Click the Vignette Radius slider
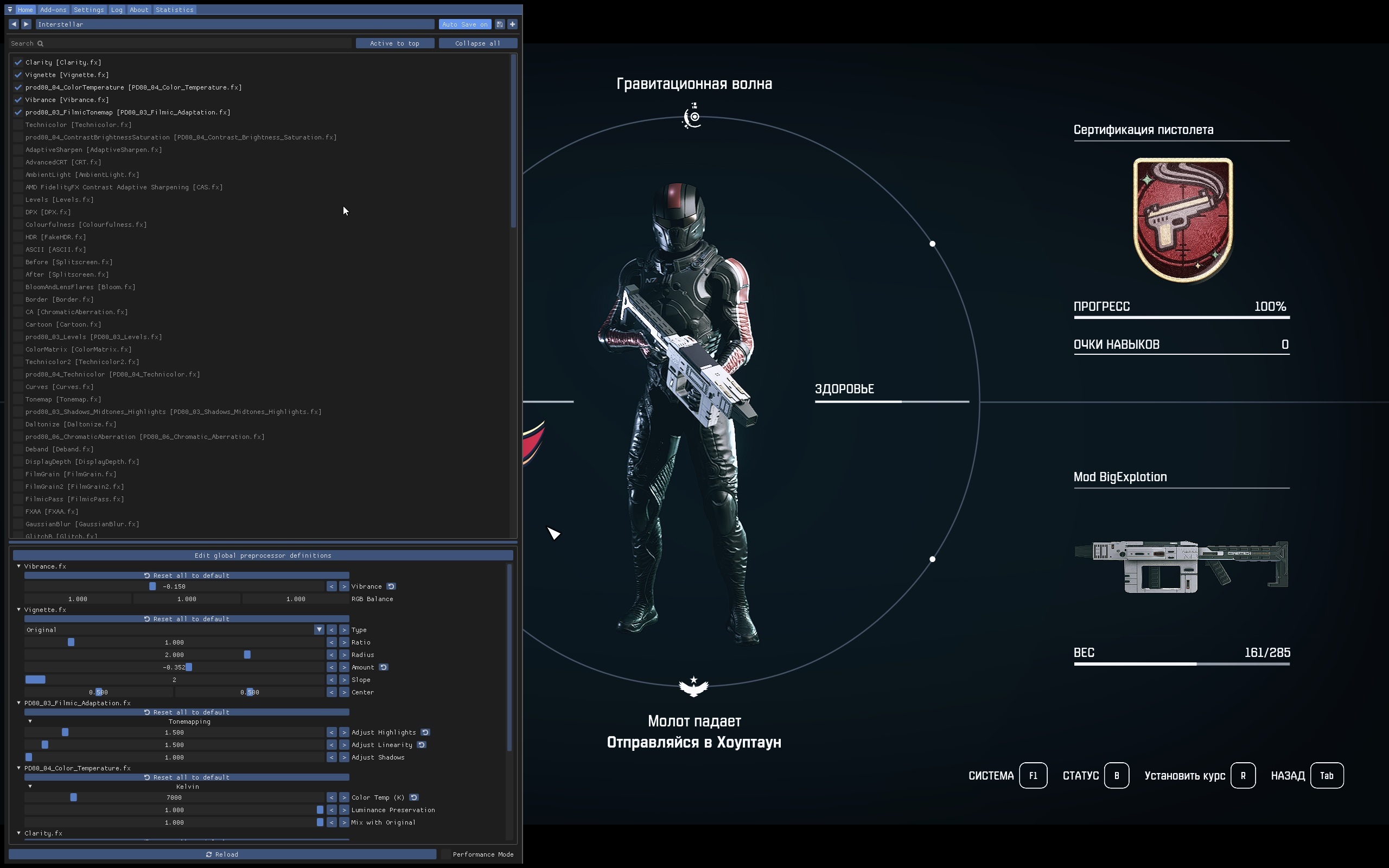This screenshot has height=868, width=1389. (175, 654)
